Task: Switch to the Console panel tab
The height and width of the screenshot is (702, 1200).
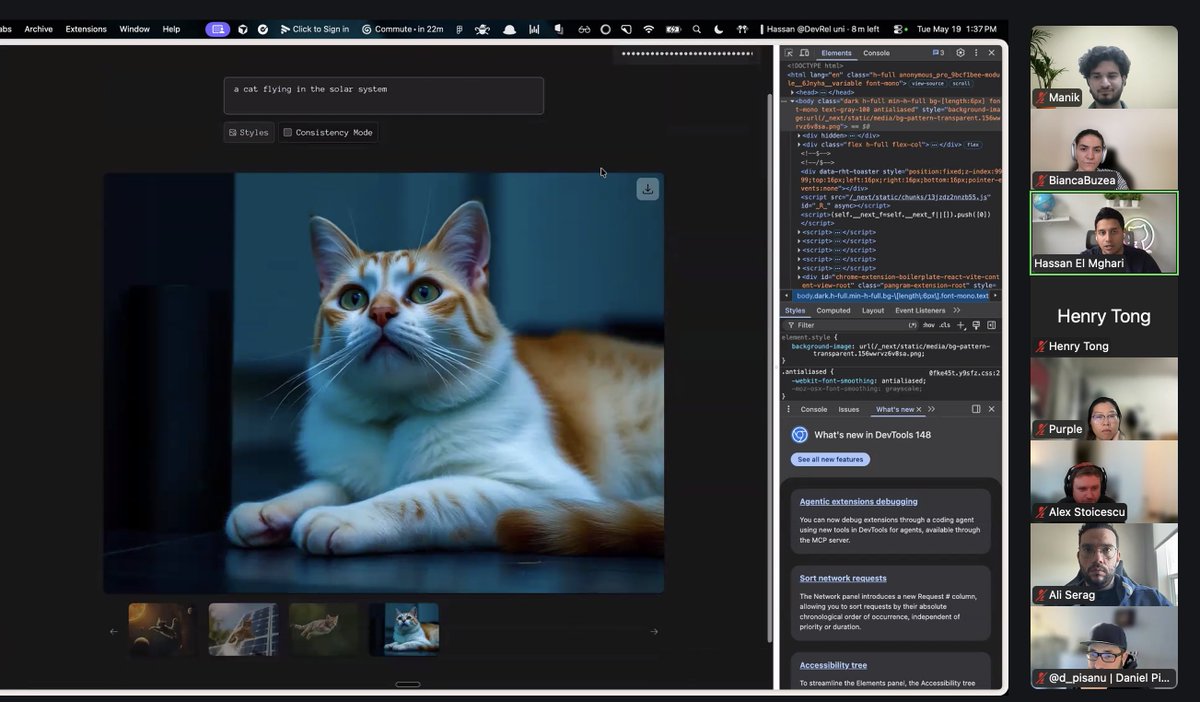Action: click(876, 53)
